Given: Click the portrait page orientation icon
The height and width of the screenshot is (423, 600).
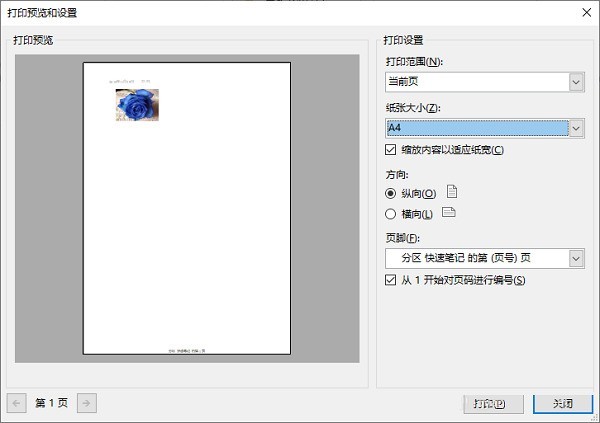Looking at the screenshot, I should (x=452, y=192).
